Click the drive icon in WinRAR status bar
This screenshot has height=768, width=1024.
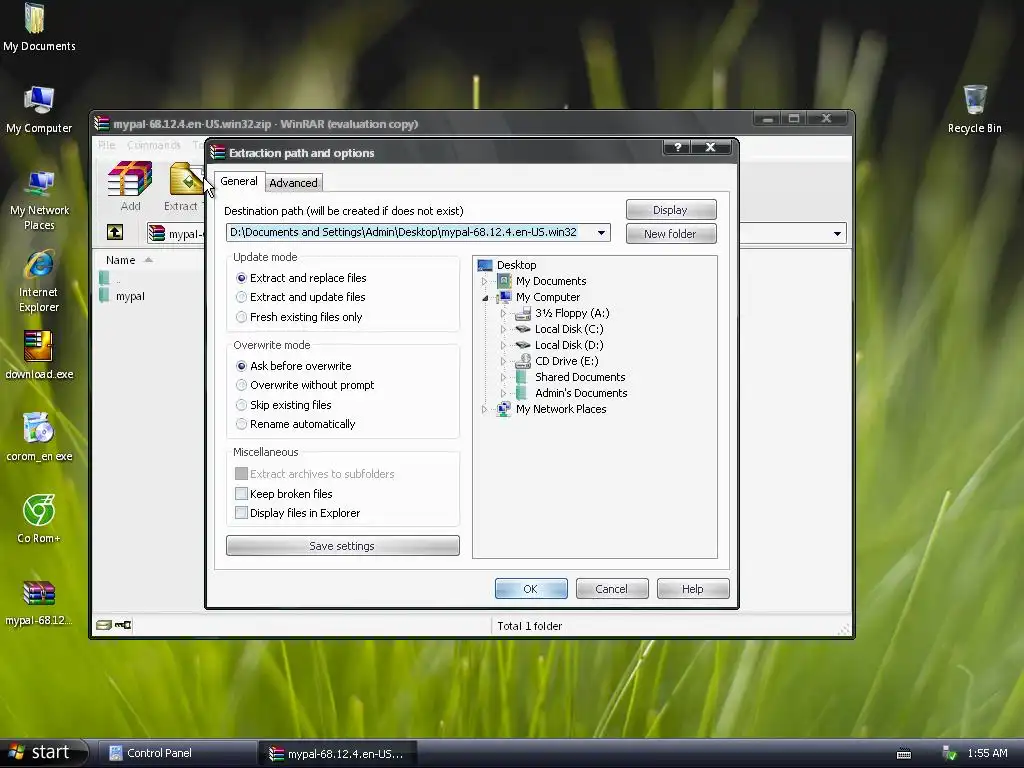coord(104,625)
